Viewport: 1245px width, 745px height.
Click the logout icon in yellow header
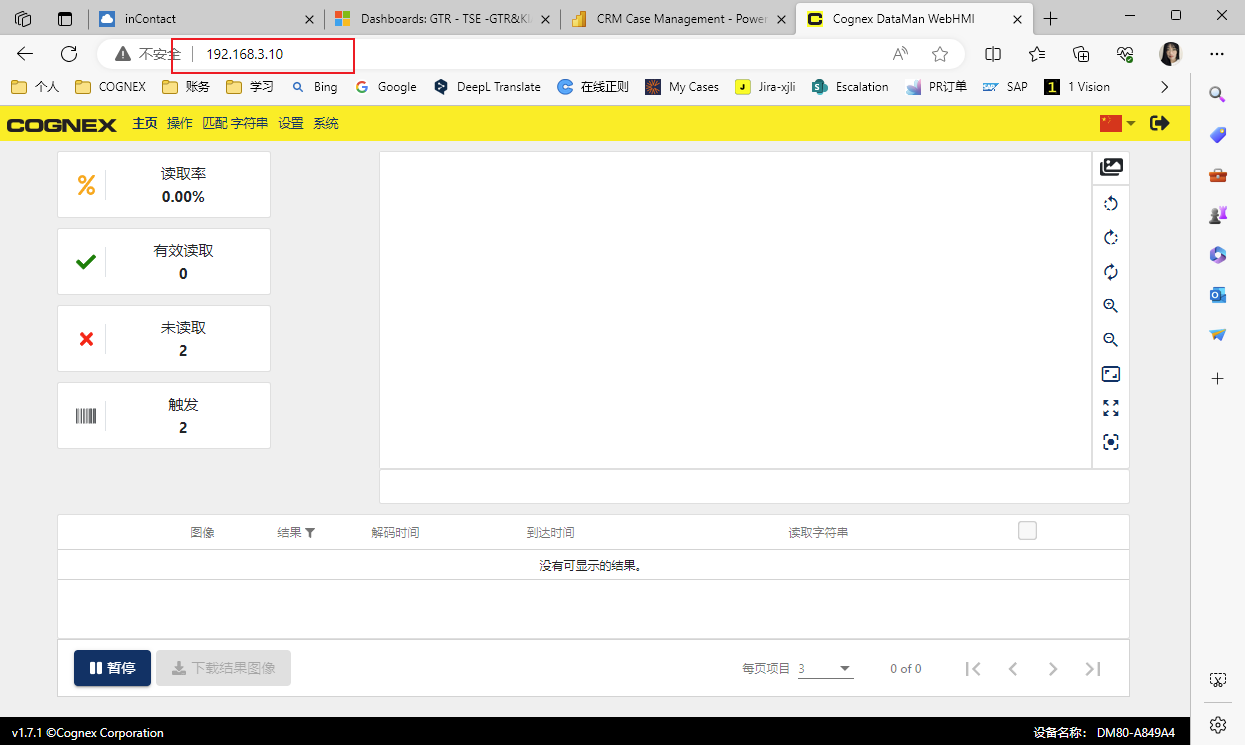point(1160,123)
